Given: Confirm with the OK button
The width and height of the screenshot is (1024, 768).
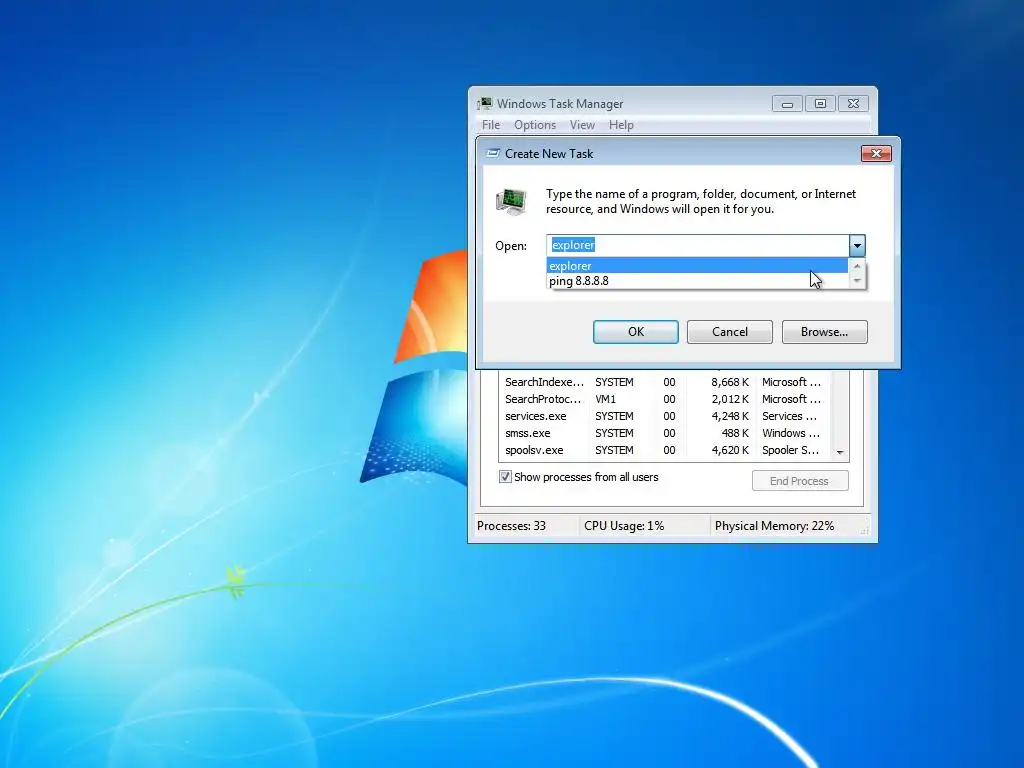Looking at the screenshot, I should click(635, 332).
